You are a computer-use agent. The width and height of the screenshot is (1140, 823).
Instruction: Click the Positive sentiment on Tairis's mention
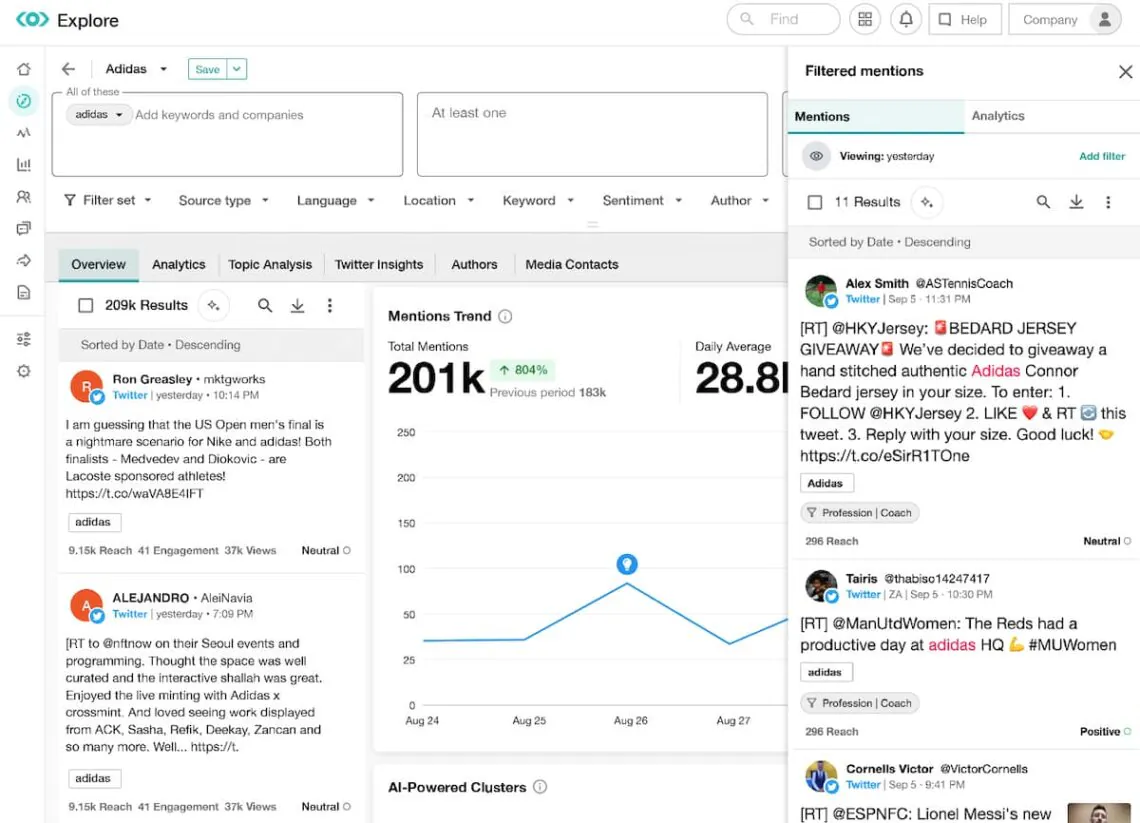tap(1104, 731)
